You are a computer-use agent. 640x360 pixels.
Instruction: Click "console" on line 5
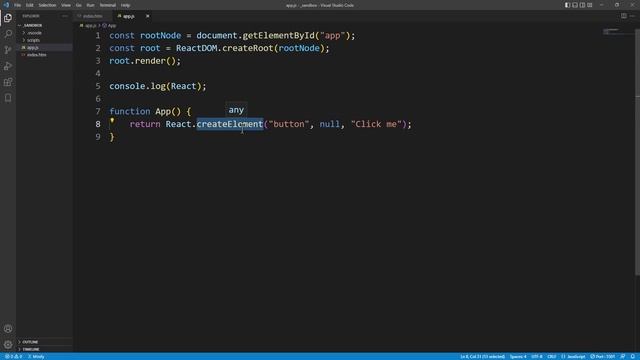point(127,86)
